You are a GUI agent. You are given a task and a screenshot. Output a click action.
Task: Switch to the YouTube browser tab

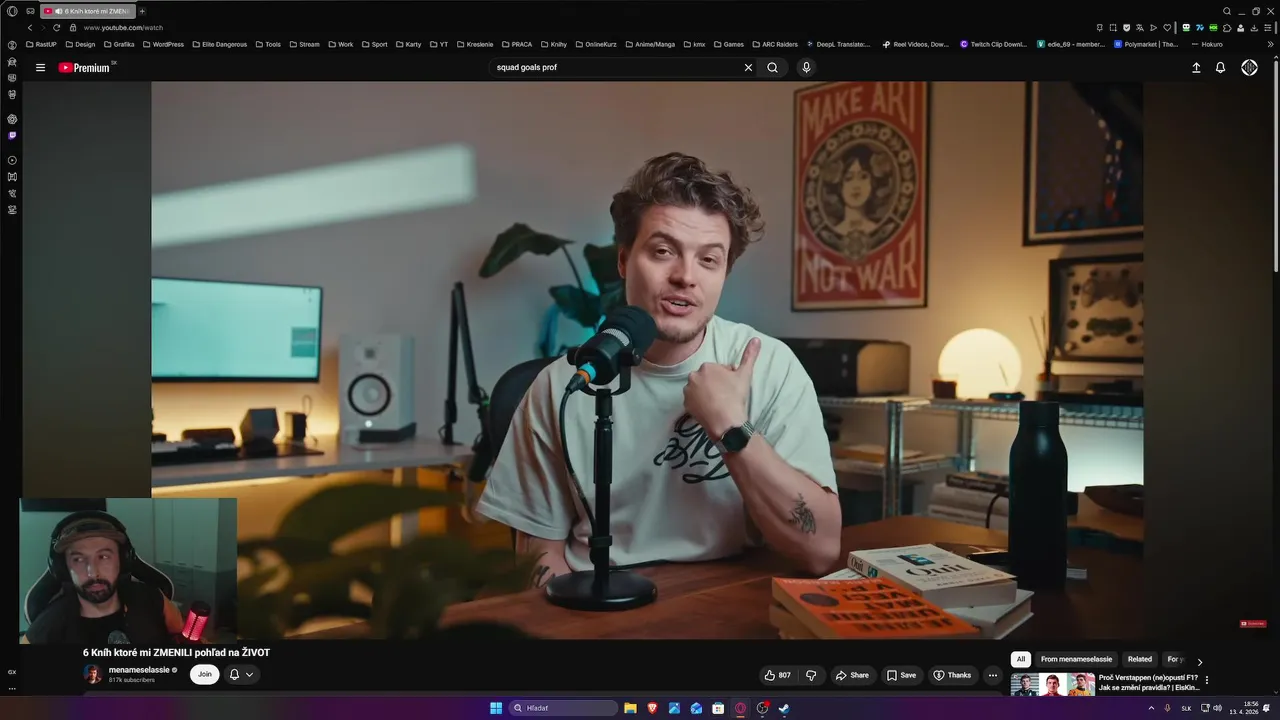pos(87,11)
